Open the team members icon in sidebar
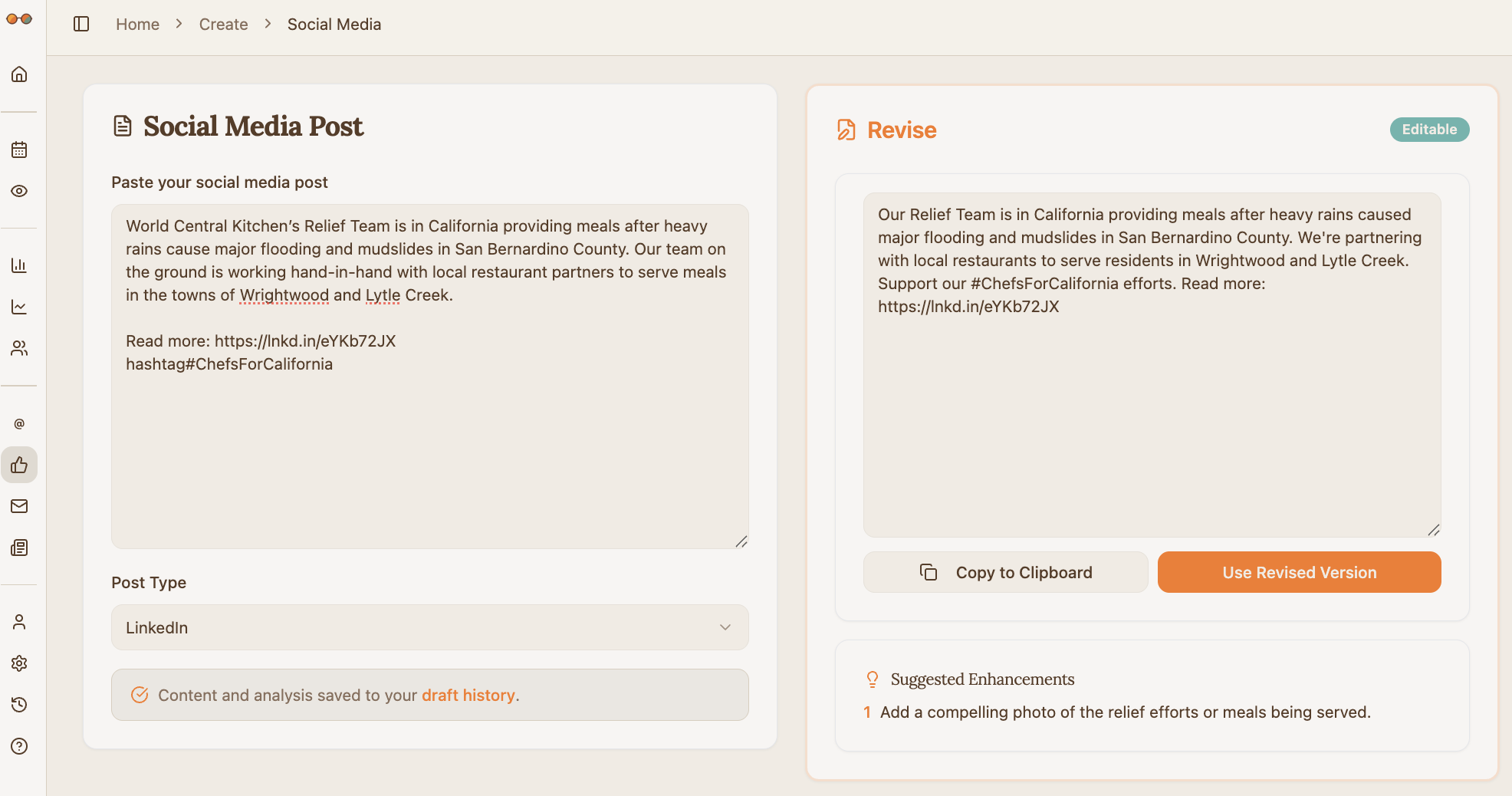 (x=19, y=349)
